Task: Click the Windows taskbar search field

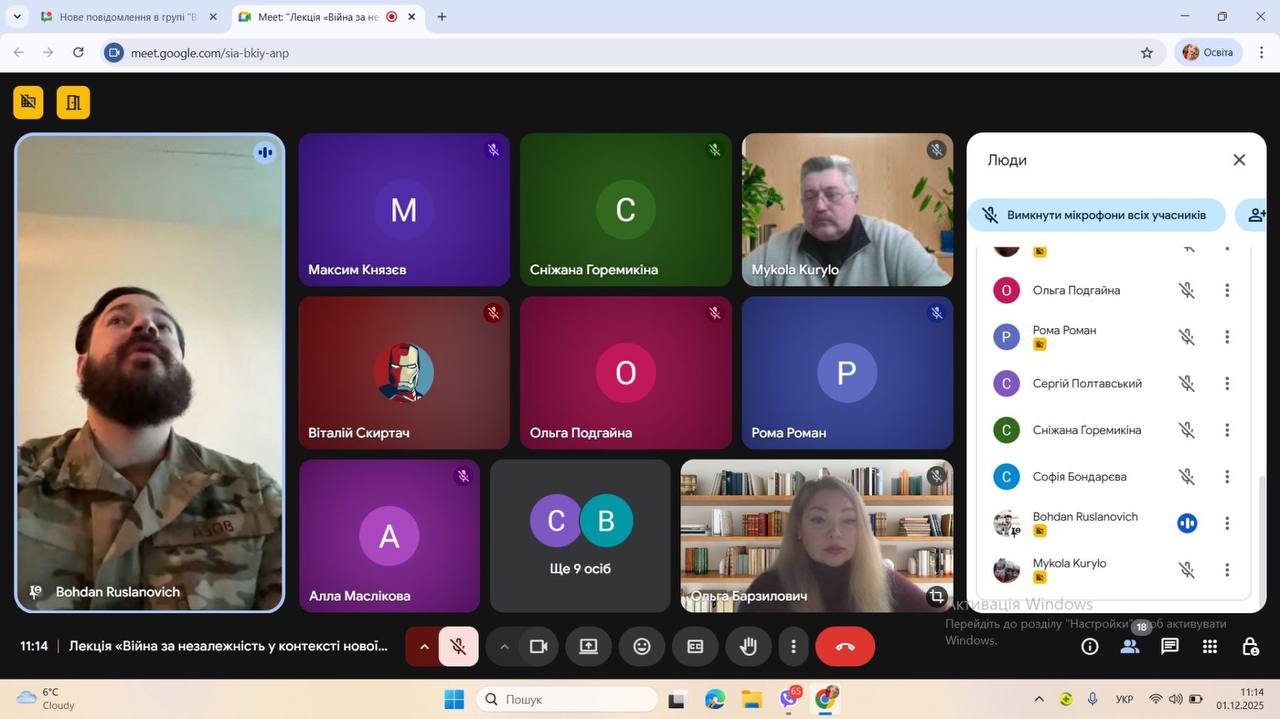Action: click(567, 700)
